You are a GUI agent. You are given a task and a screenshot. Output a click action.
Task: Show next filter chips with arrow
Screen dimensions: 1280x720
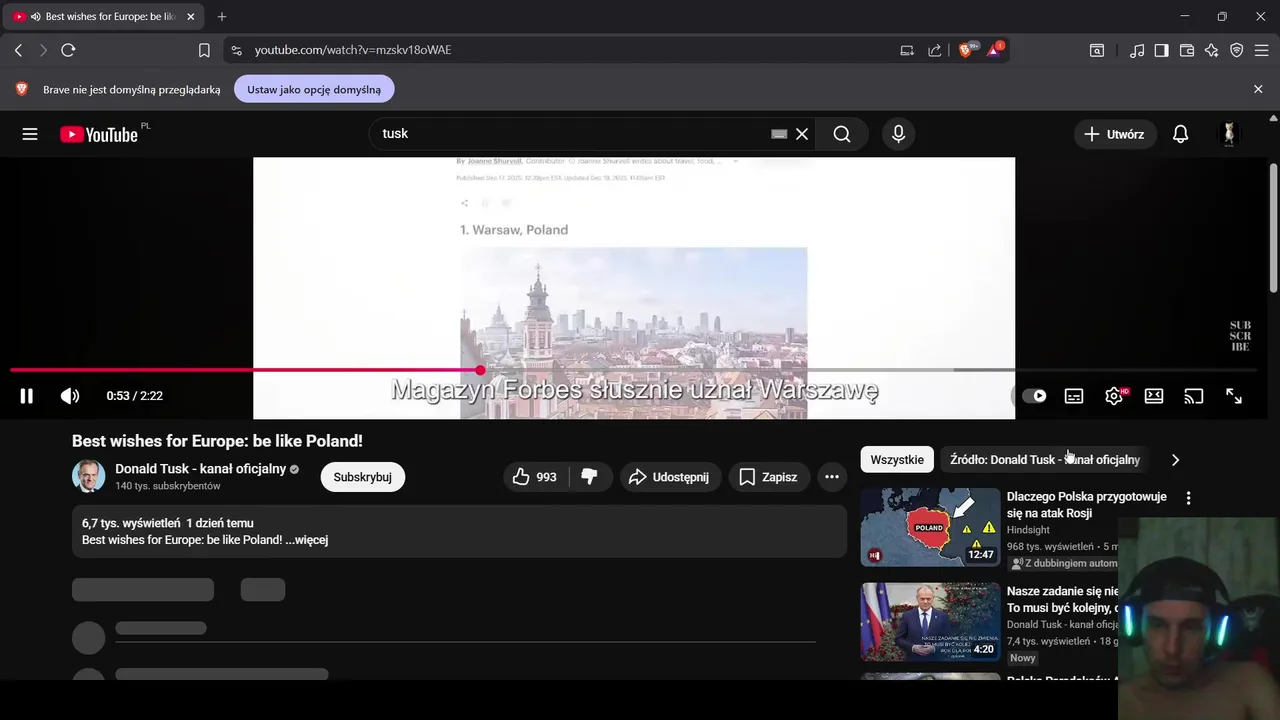click(x=1175, y=460)
